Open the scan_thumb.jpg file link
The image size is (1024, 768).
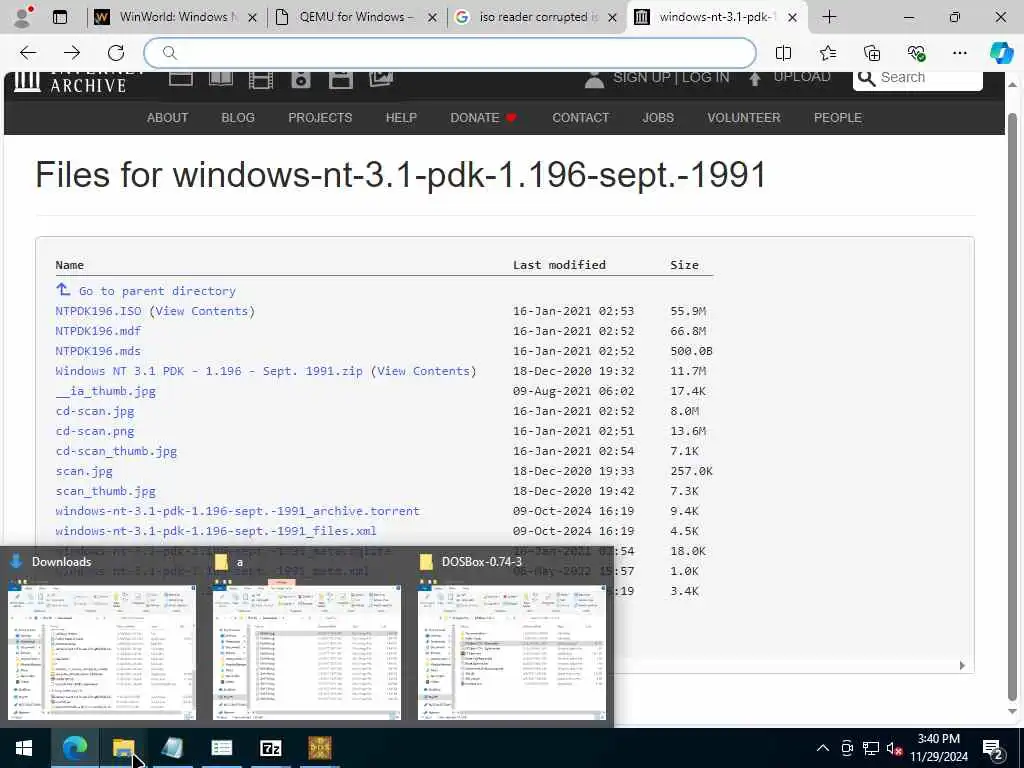pos(106,491)
